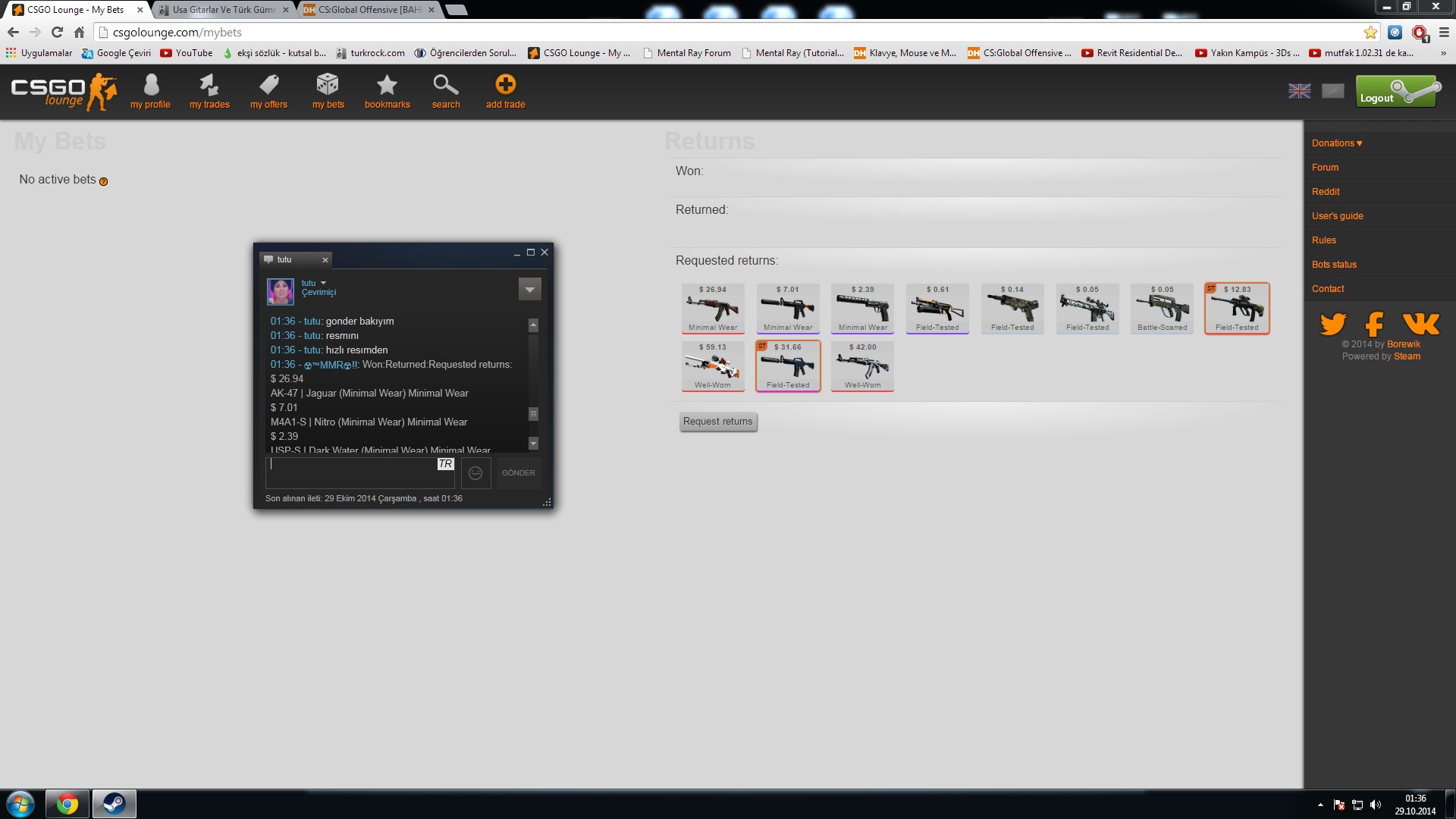The width and height of the screenshot is (1456, 819).
Task: Select the $31.66 StatTrak Field-Tested item
Action: [788, 366]
